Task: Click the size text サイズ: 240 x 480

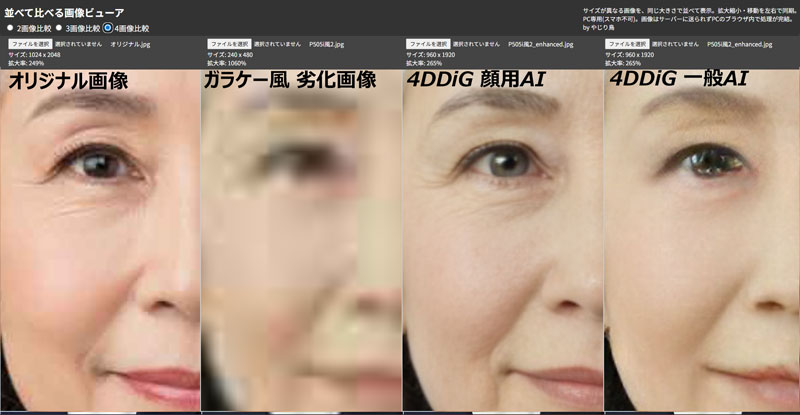Action: coord(230,55)
